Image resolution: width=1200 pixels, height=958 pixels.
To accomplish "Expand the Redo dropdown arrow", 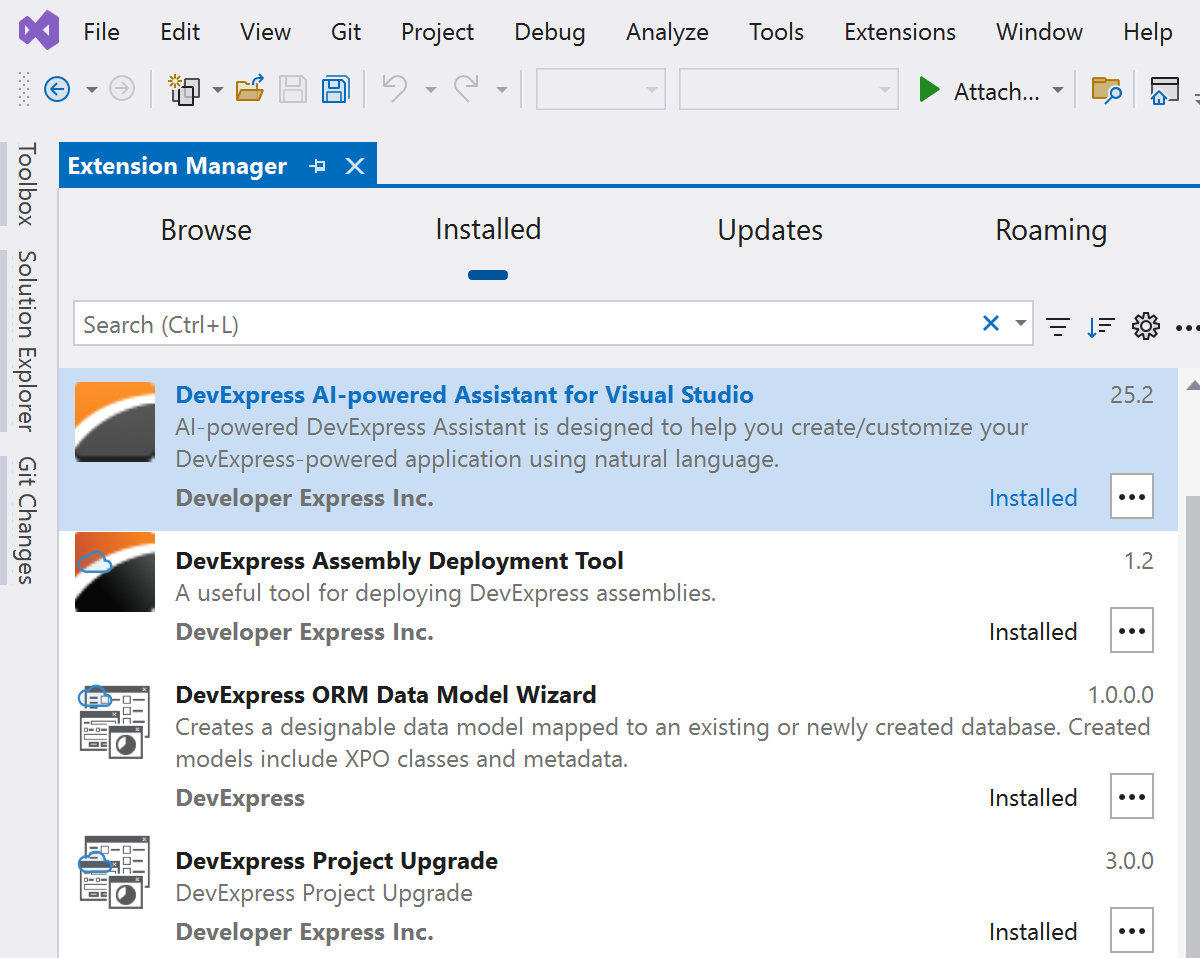I will 501,89.
